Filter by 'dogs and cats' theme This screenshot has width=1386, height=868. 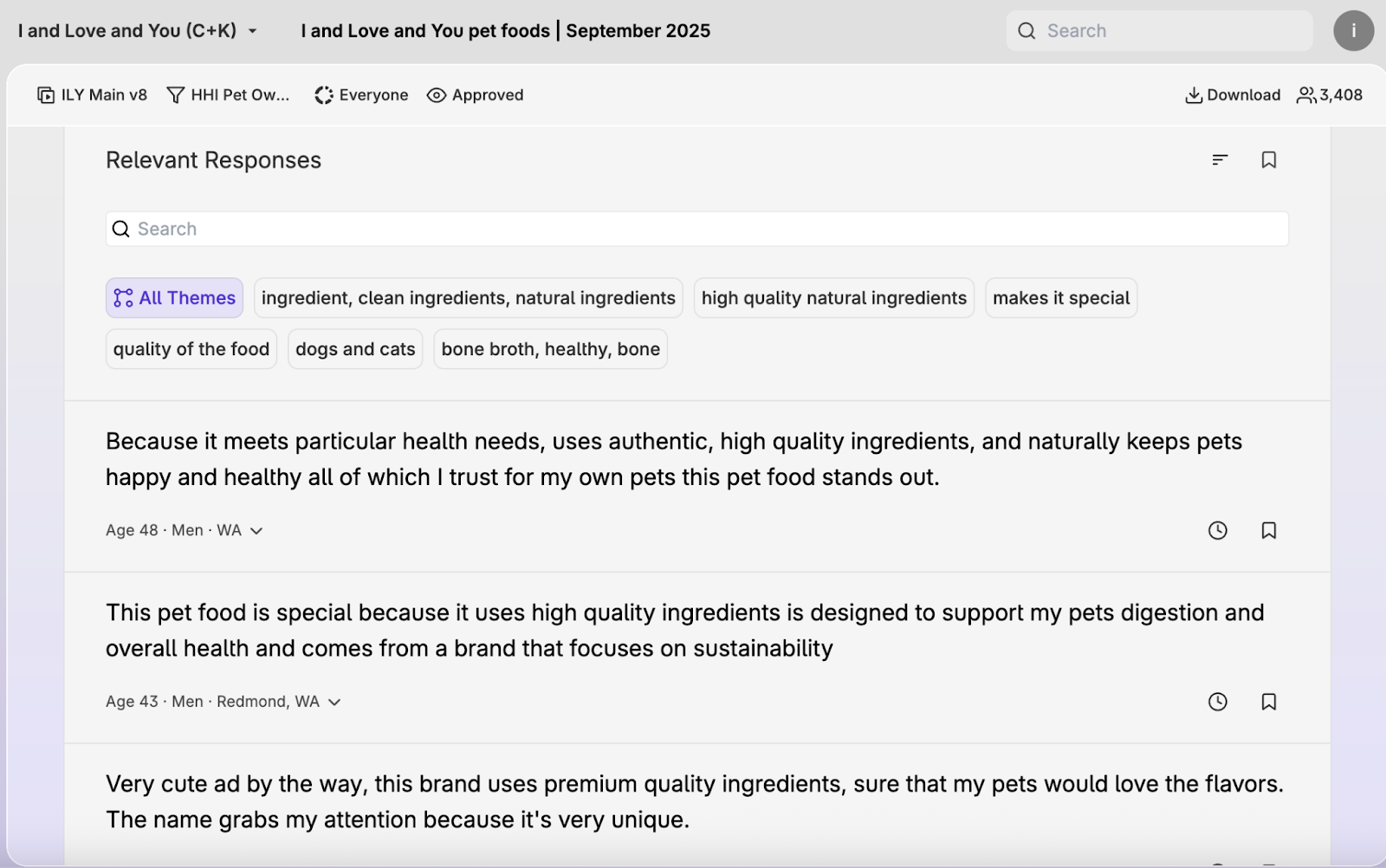click(x=355, y=349)
